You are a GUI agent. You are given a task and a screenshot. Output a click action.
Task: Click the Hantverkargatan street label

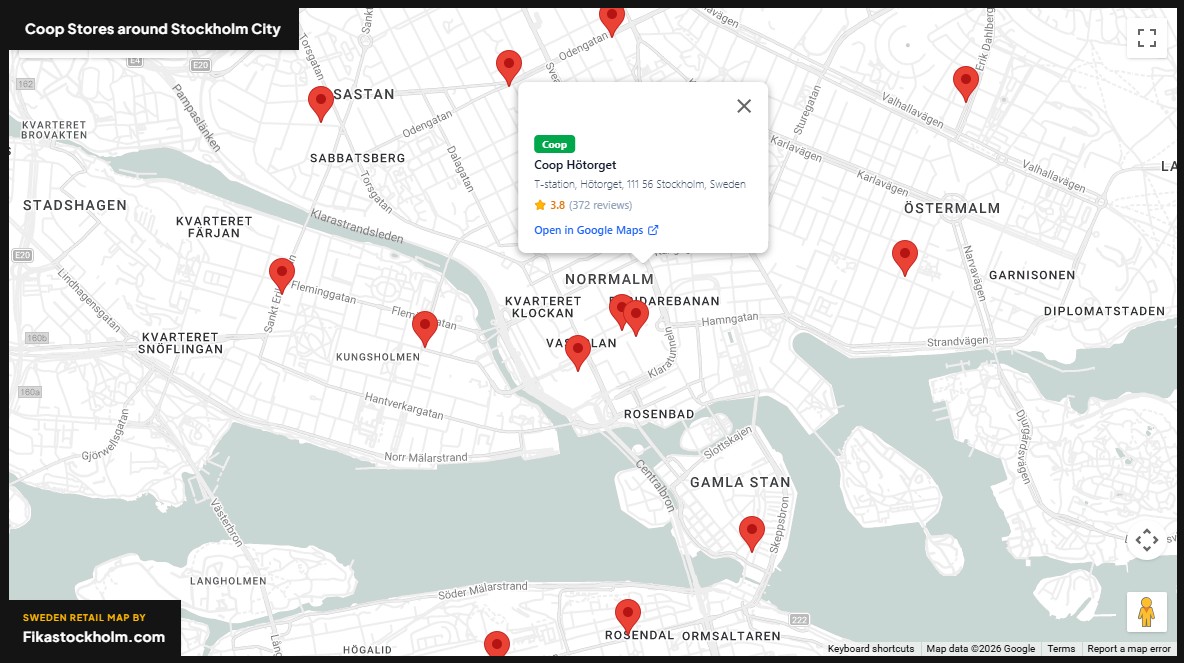[404, 406]
